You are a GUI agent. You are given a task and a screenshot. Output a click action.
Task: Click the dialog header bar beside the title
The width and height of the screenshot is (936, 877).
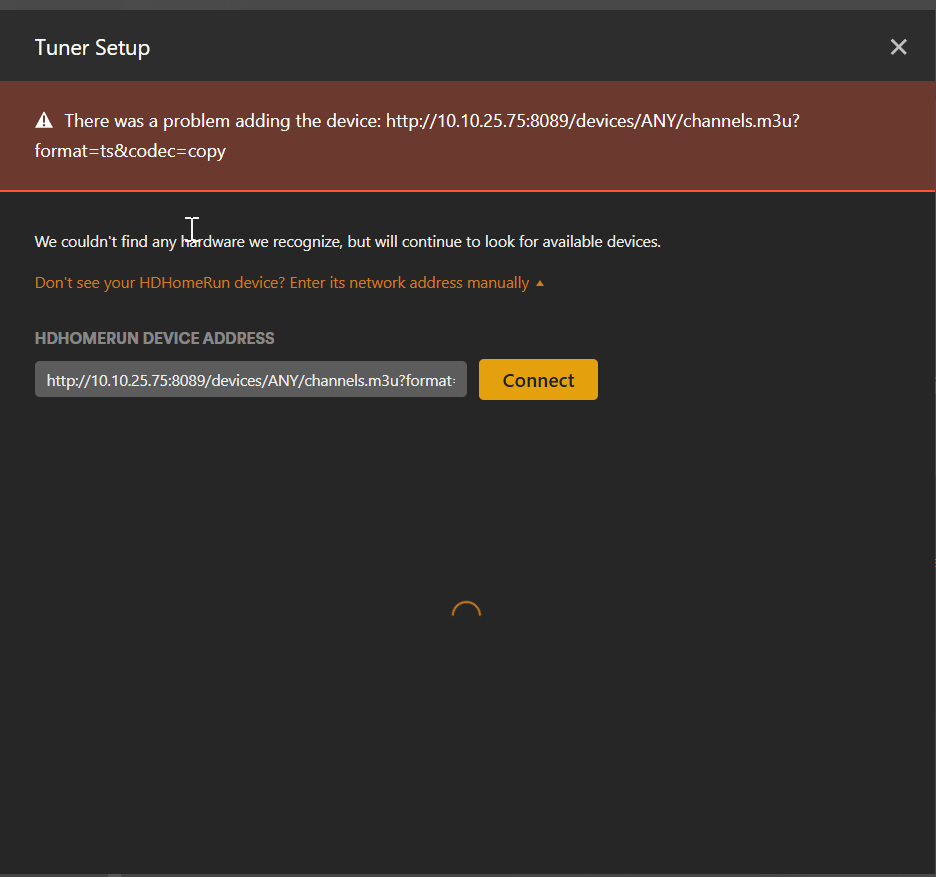point(500,47)
